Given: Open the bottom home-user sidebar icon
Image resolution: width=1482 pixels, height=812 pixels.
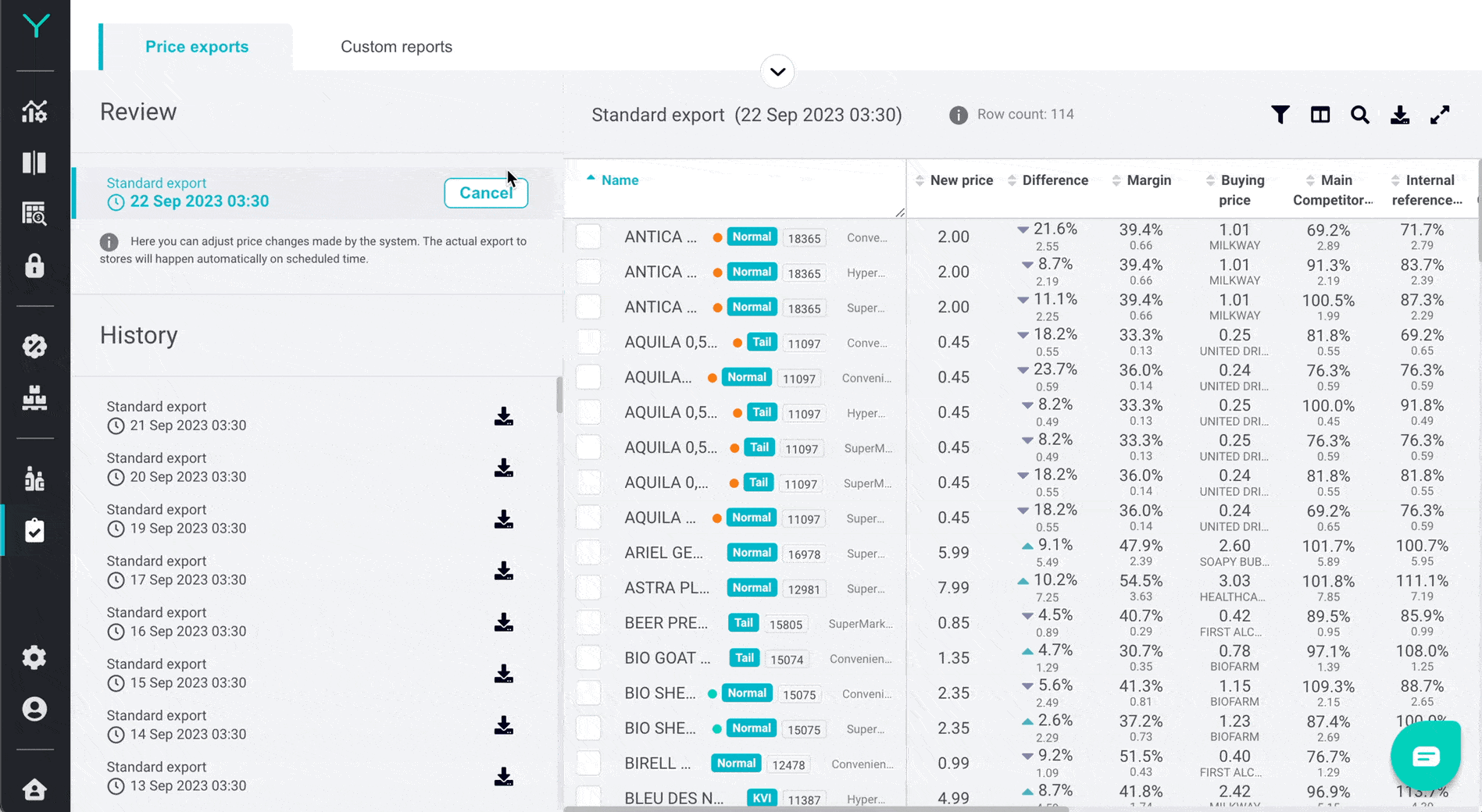Looking at the screenshot, I should pos(34,789).
